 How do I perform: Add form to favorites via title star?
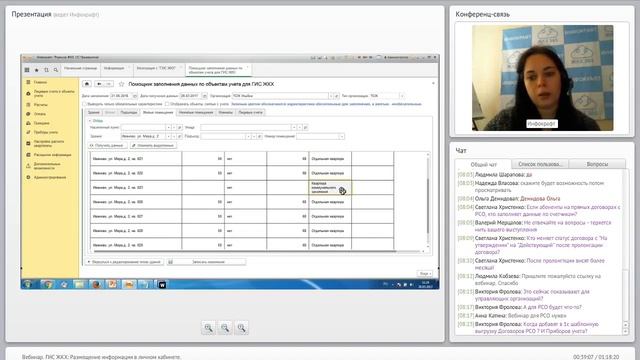tap(121, 84)
